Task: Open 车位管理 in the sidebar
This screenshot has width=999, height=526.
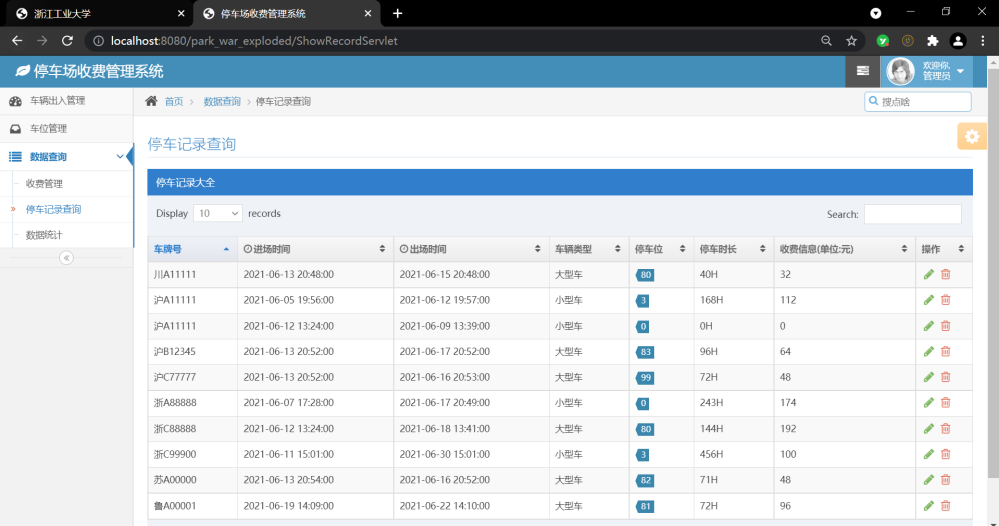Action: click(66, 129)
